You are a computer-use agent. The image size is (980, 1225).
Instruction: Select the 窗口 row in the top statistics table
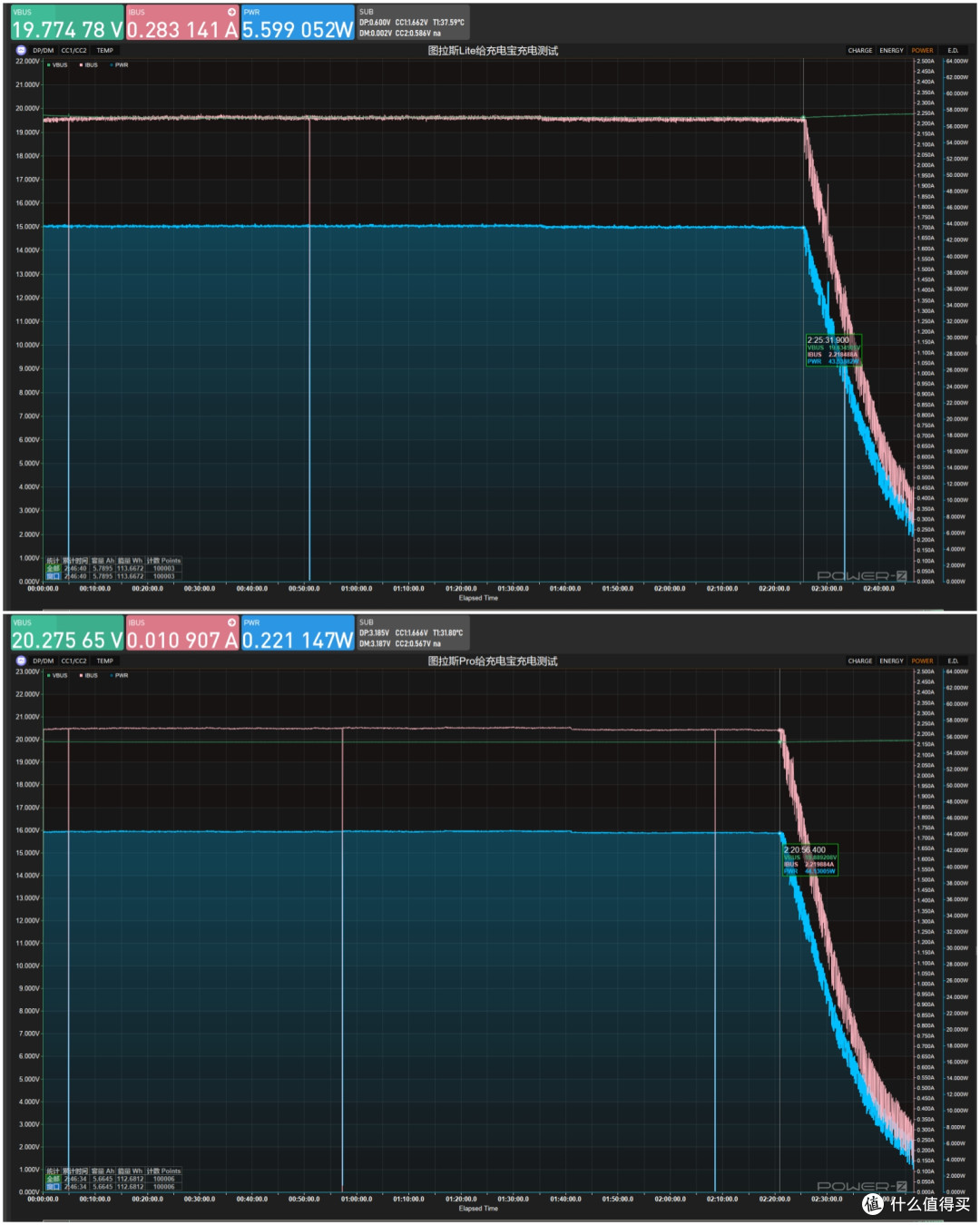coord(113,576)
